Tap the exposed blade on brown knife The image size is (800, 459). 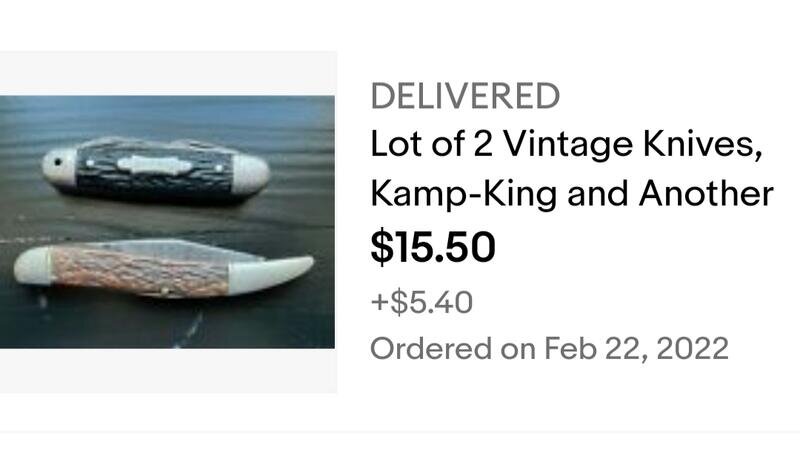(173, 248)
